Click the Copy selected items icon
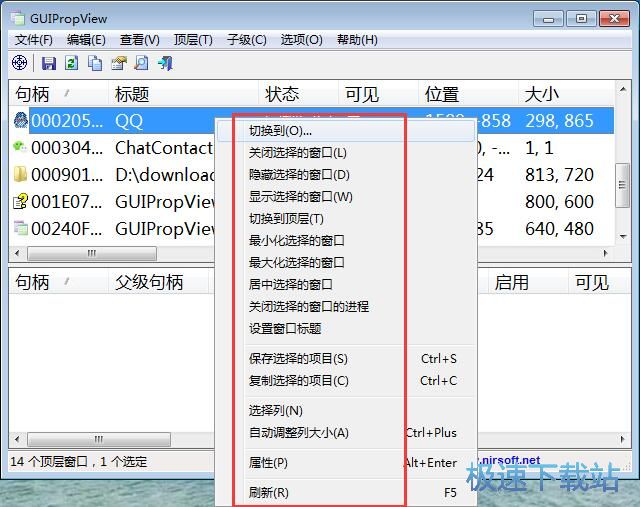Screen dimensions: 640x507 point(95,63)
